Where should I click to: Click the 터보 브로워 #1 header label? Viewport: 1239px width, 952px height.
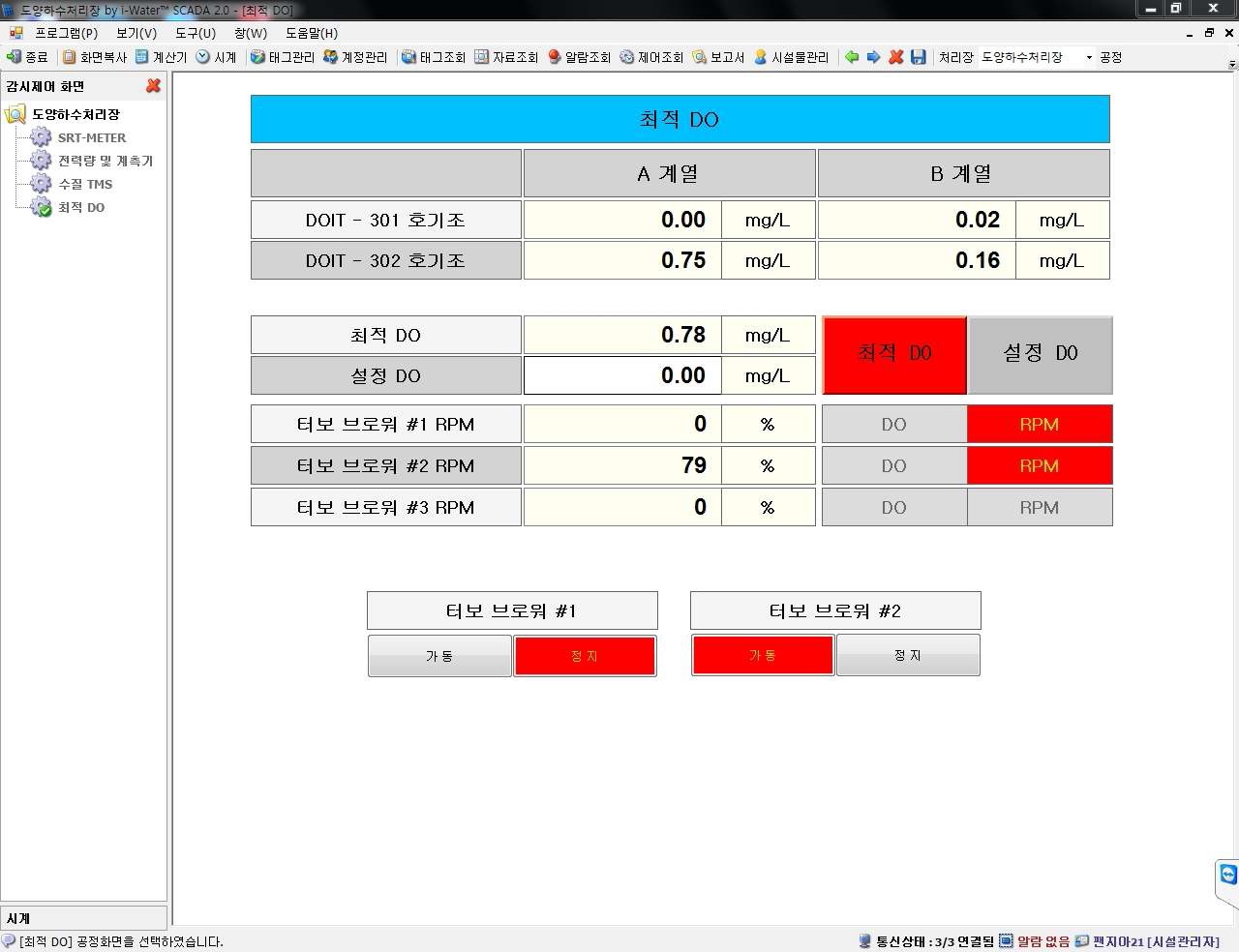(512, 610)
